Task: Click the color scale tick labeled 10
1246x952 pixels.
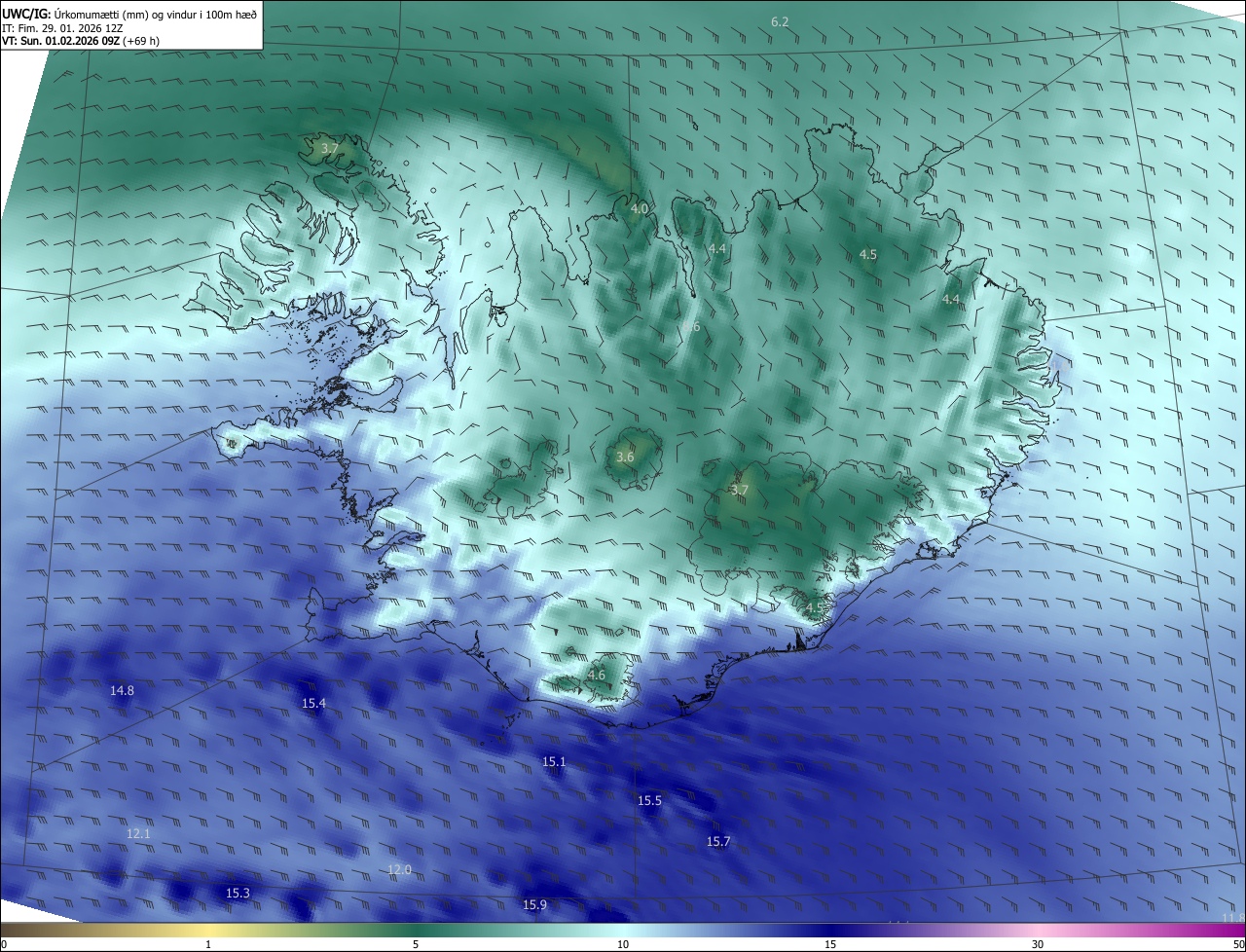Action: tap(623, 944)
